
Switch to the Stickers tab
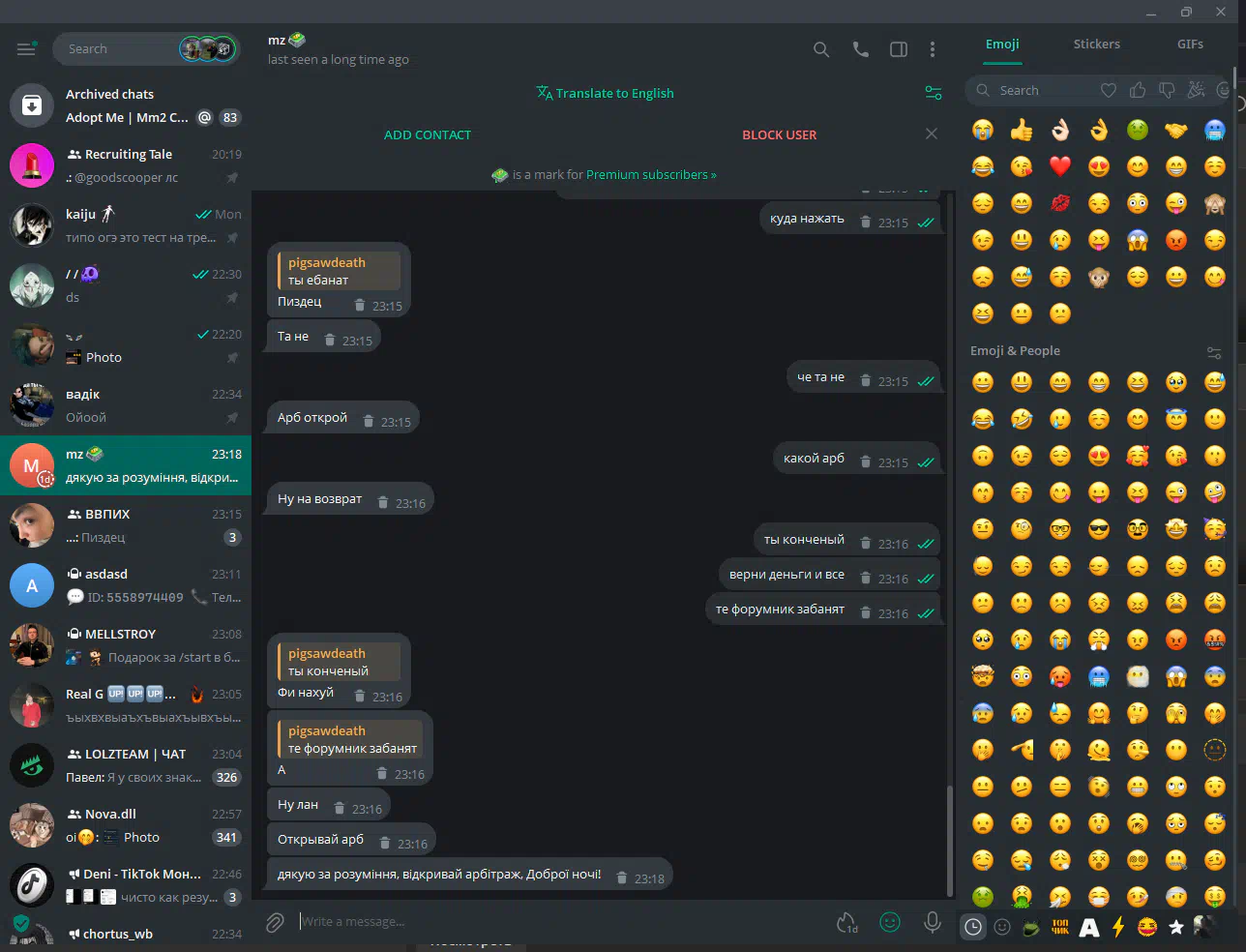click(x=1096, y=45)
